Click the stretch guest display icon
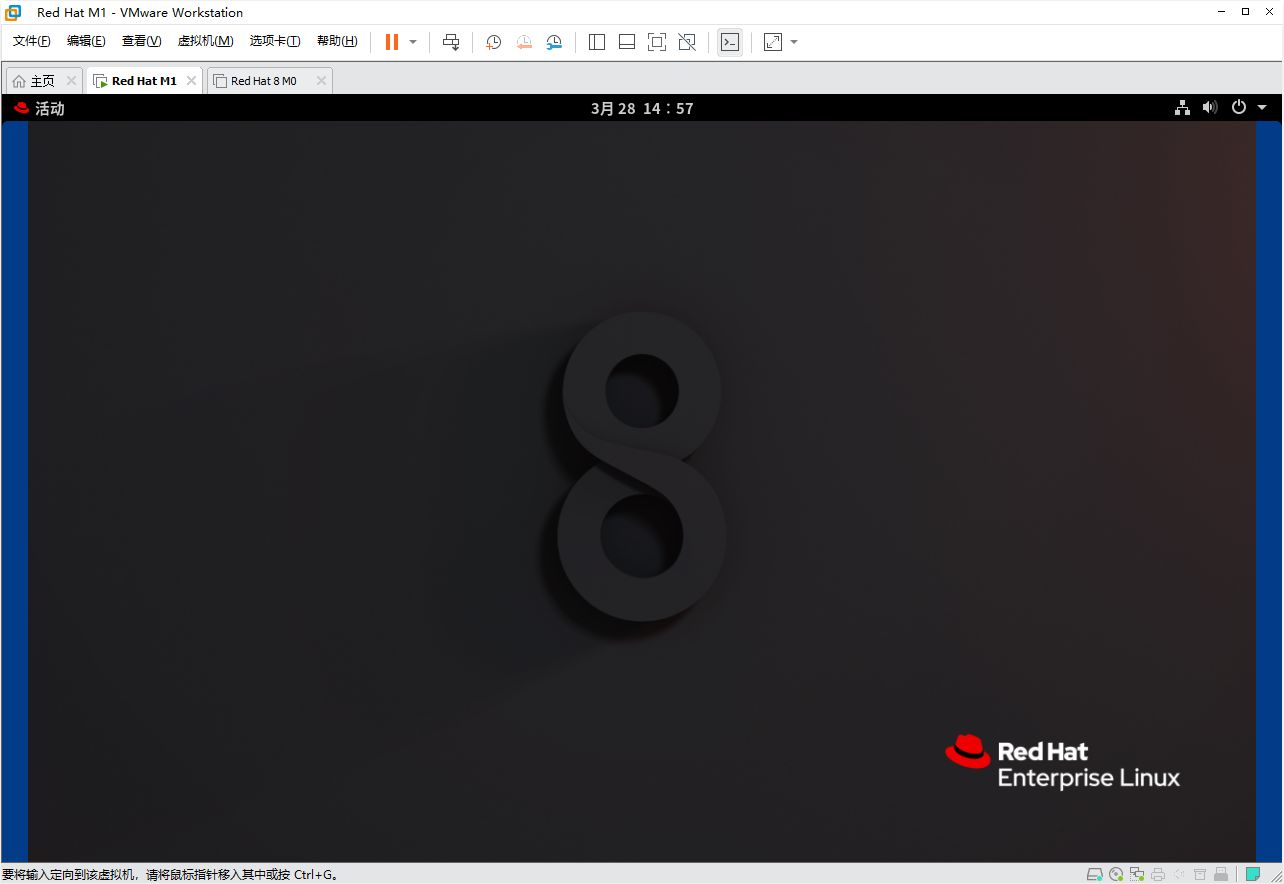Image resolution: width=1284 pixels, height=884 pixels. (x=773, y=42)
